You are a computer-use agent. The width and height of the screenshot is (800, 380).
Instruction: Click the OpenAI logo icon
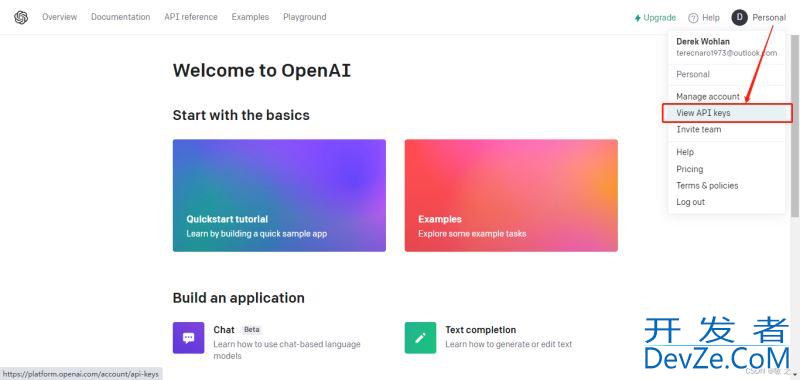point(21,18)
